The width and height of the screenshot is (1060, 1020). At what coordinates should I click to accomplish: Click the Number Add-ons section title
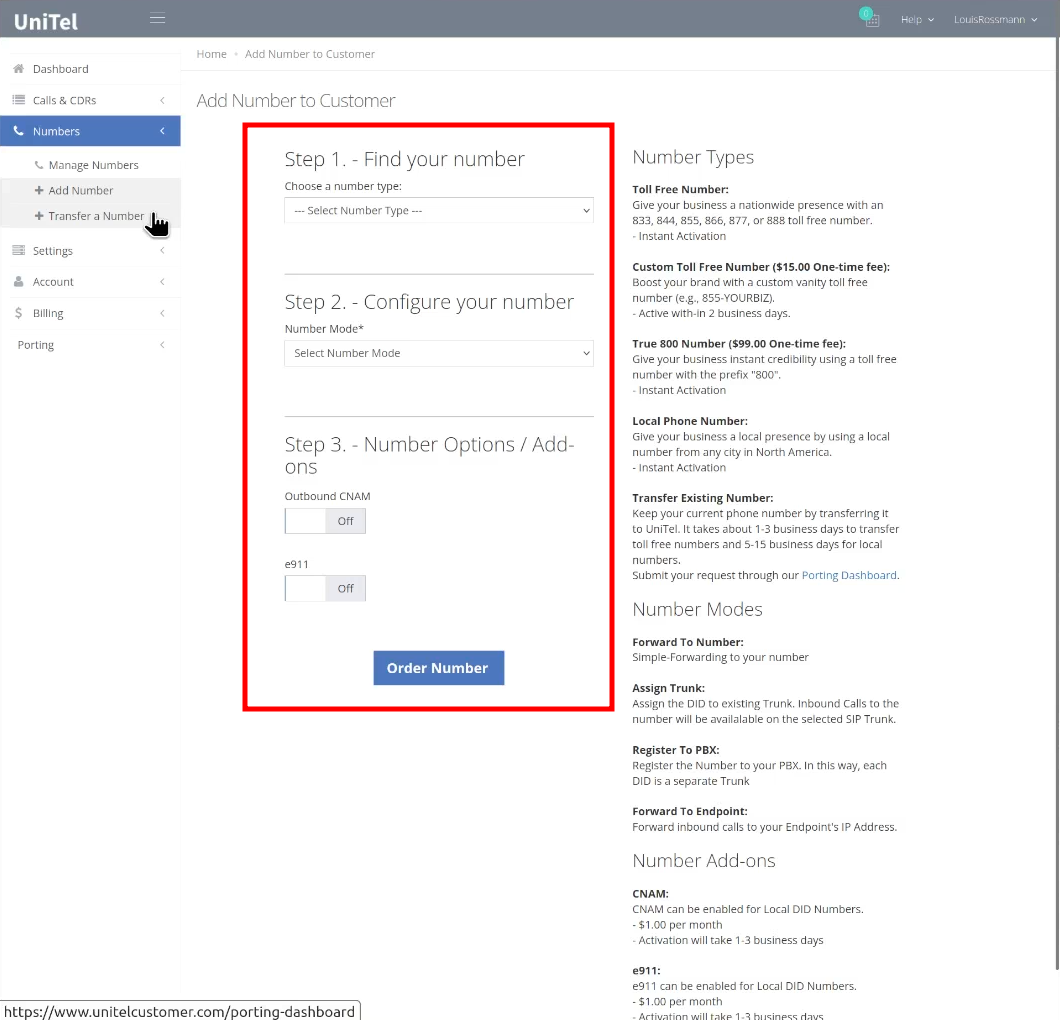click(x=704, y=860)
